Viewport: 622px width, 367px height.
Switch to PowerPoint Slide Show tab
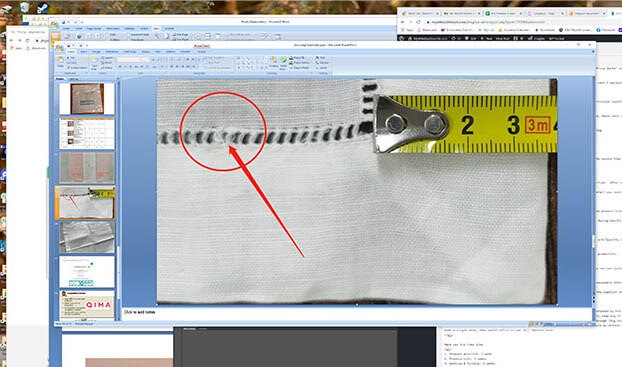coord(130,52)
